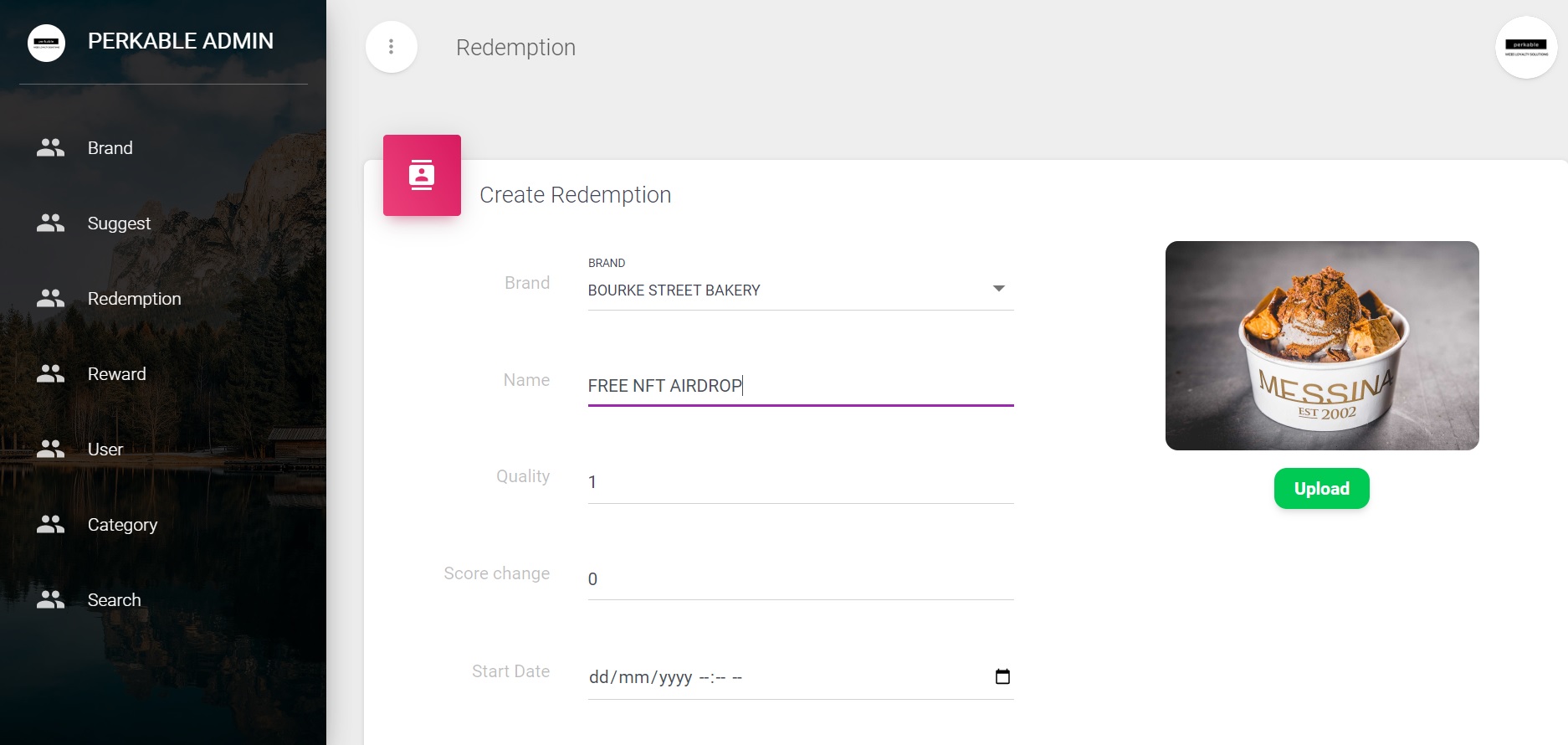Click the pink Create Redemption card icon
This screenshot has width=1568, height=745.
(422, 175)
